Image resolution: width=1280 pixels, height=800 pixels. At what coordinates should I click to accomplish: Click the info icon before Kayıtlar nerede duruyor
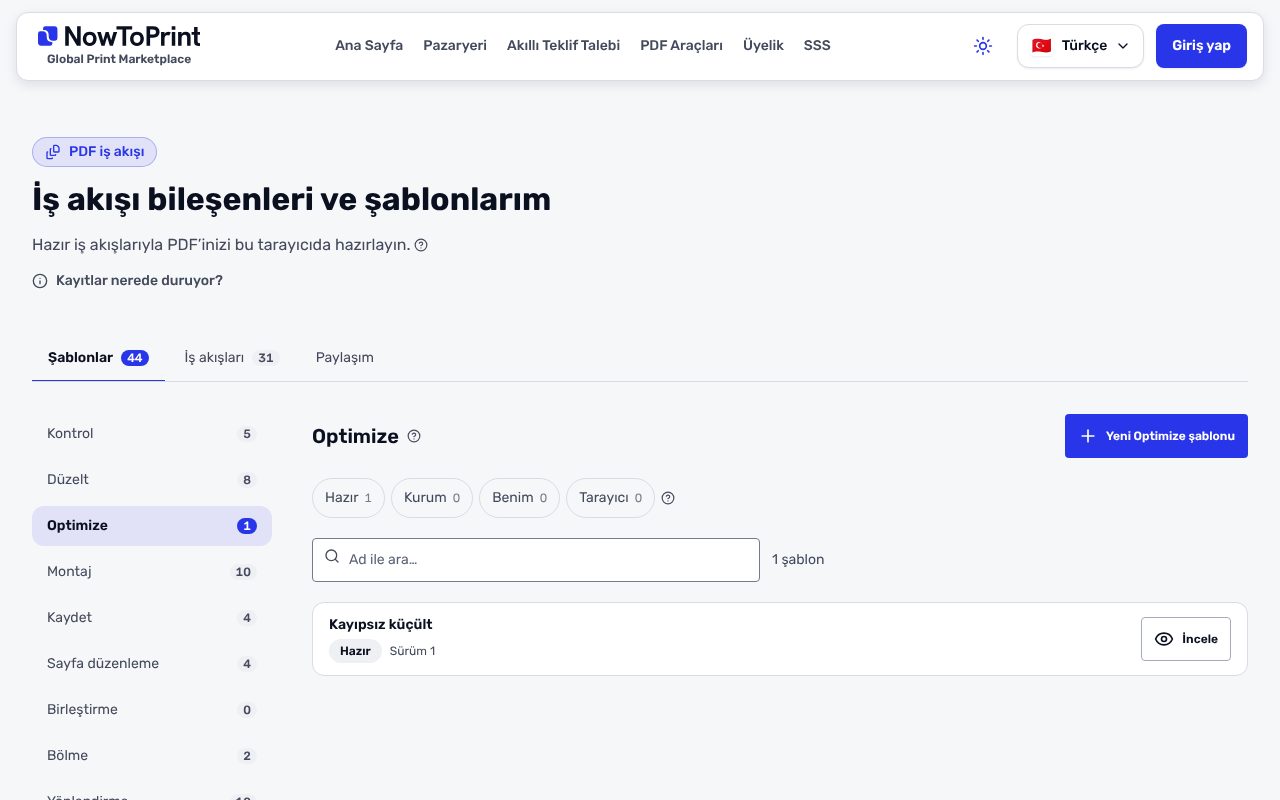(x=40, y=281)
